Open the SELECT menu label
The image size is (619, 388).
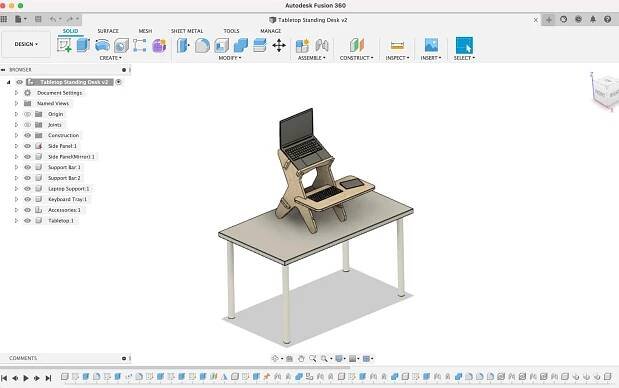464,58
